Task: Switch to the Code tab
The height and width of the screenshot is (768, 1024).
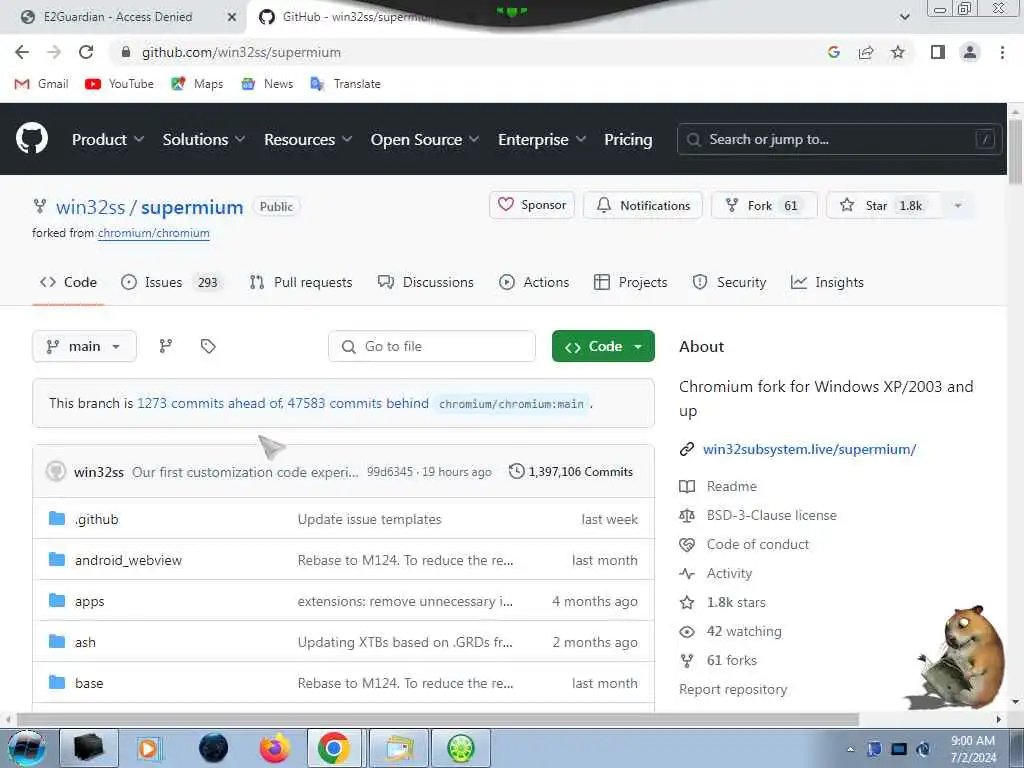Action: tap(68, 282)
